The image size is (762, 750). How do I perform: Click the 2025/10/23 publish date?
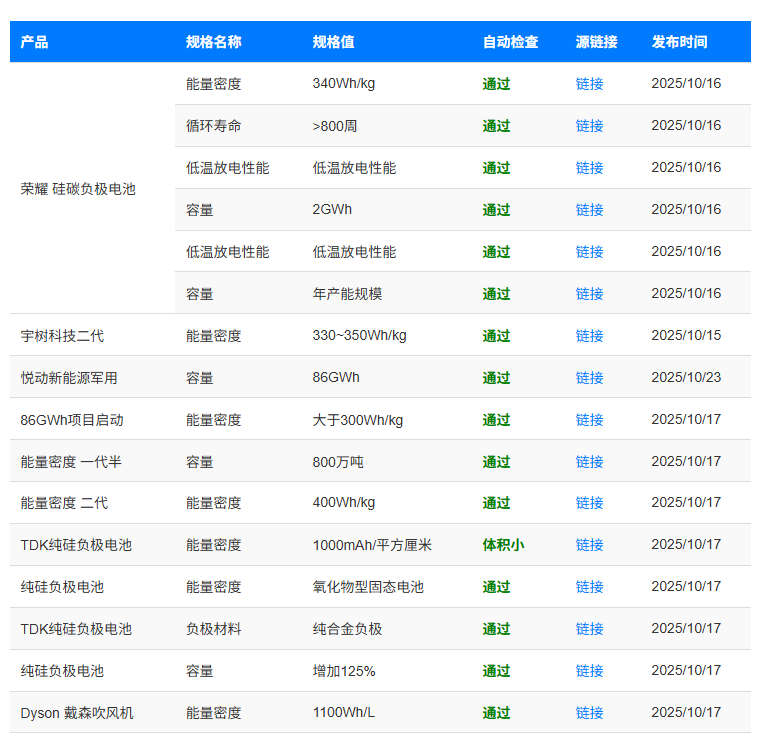point(685,378)
